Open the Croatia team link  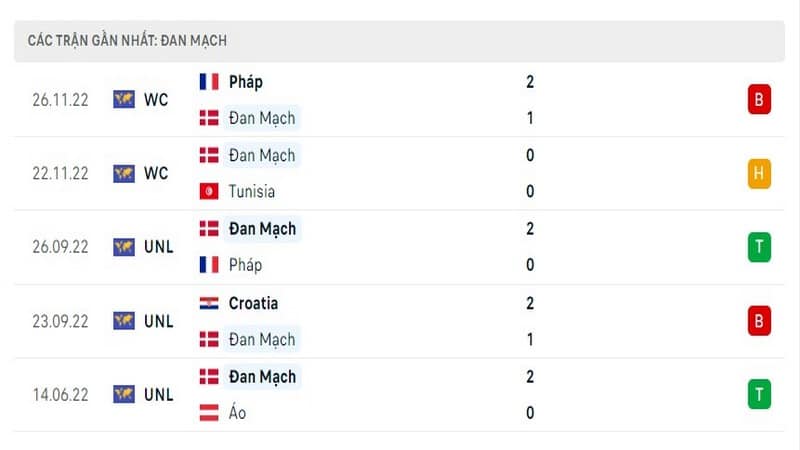(253, 304)
